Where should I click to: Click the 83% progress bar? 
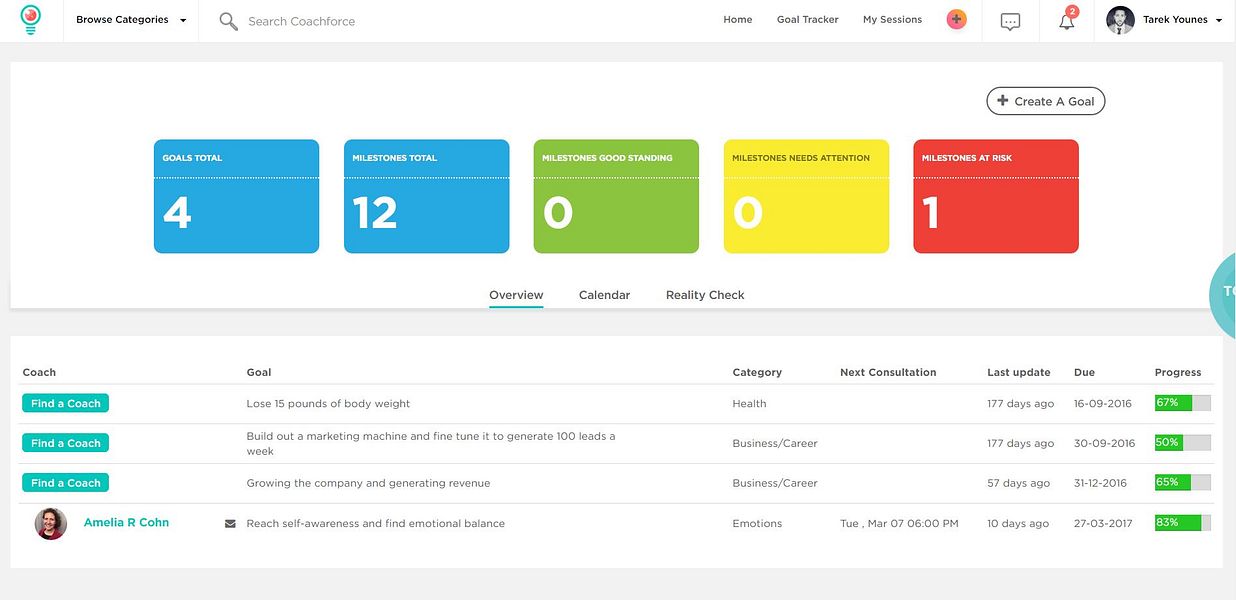[x=1182, y=522]
